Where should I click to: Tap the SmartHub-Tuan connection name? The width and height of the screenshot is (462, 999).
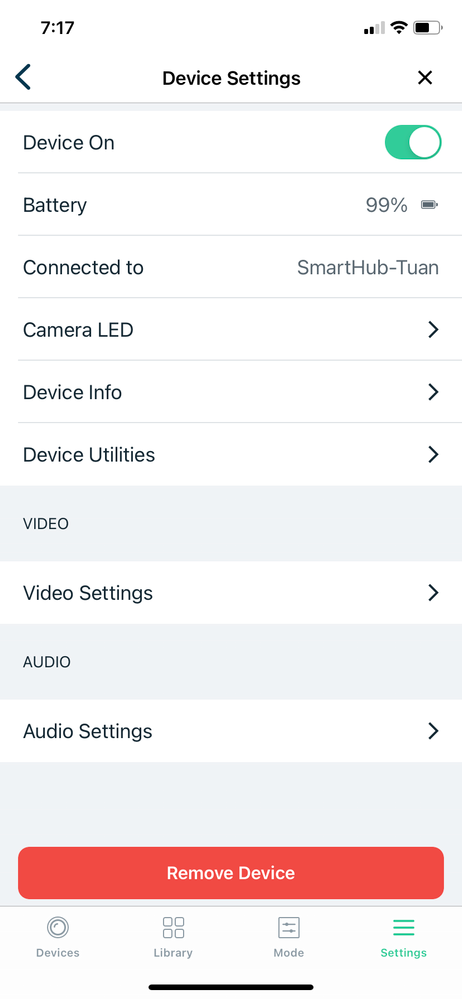tap(368, 268)
